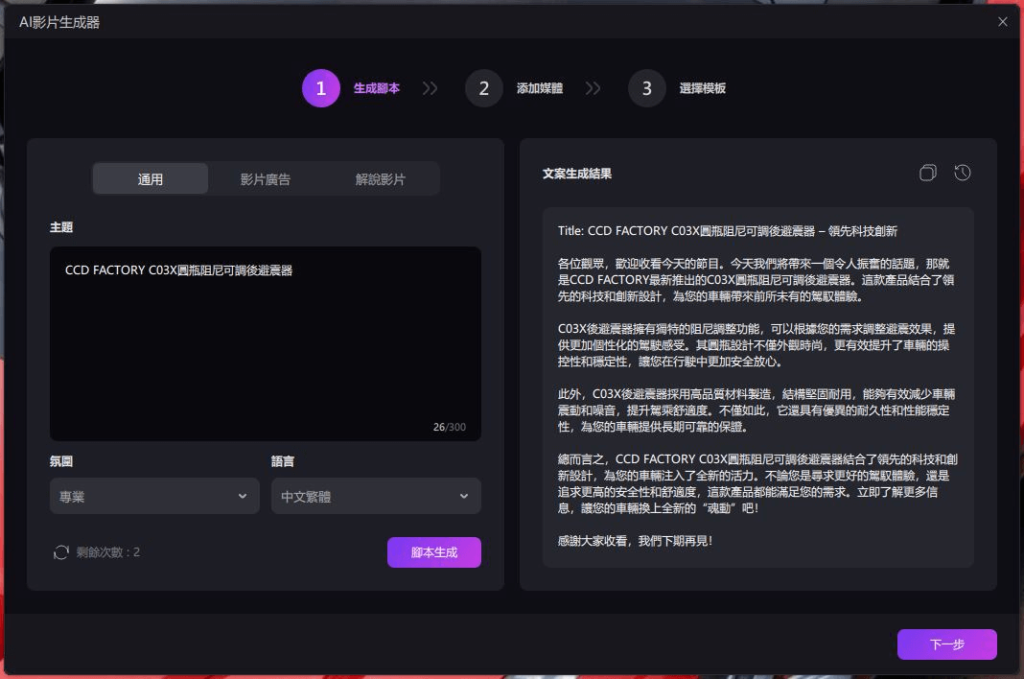Image resolution: width=1024 pixels, height=679 pixels.
Task: Click the 26/300 character count
Action: 449,427
